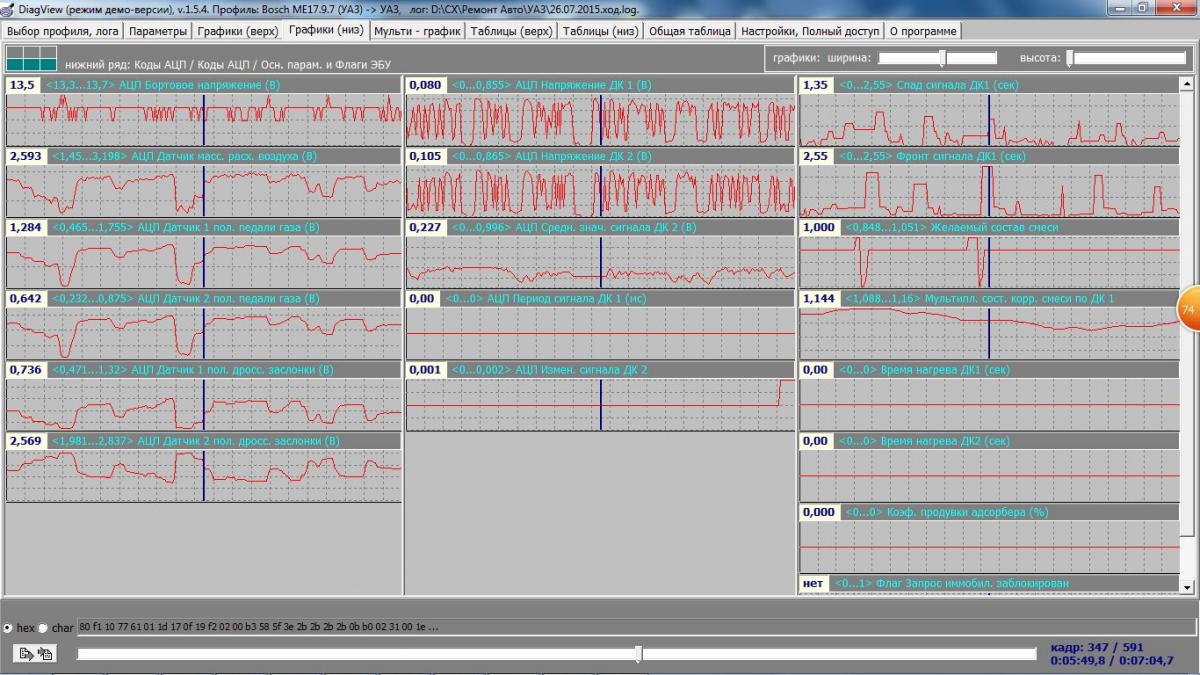Open the Общая таблица tab
The image size is (1200, 675).
coord(689,31)
